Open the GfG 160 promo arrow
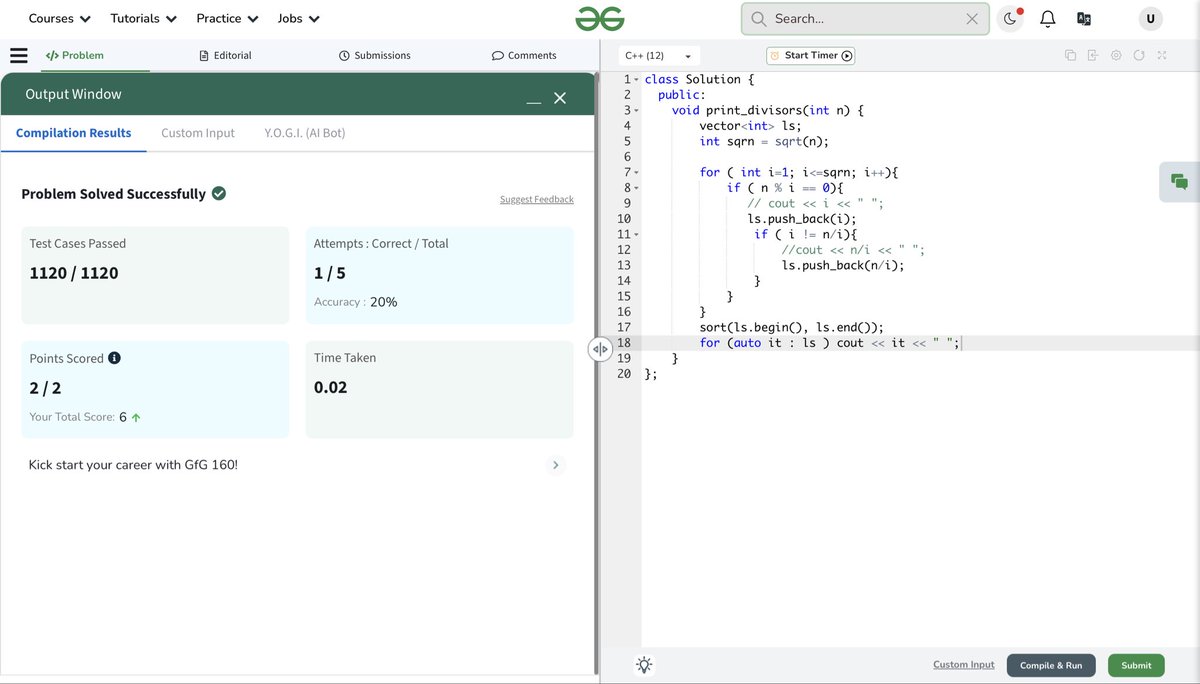Image resolution: width=1200 pixels, height=684 pixels. tap(556, 465)
